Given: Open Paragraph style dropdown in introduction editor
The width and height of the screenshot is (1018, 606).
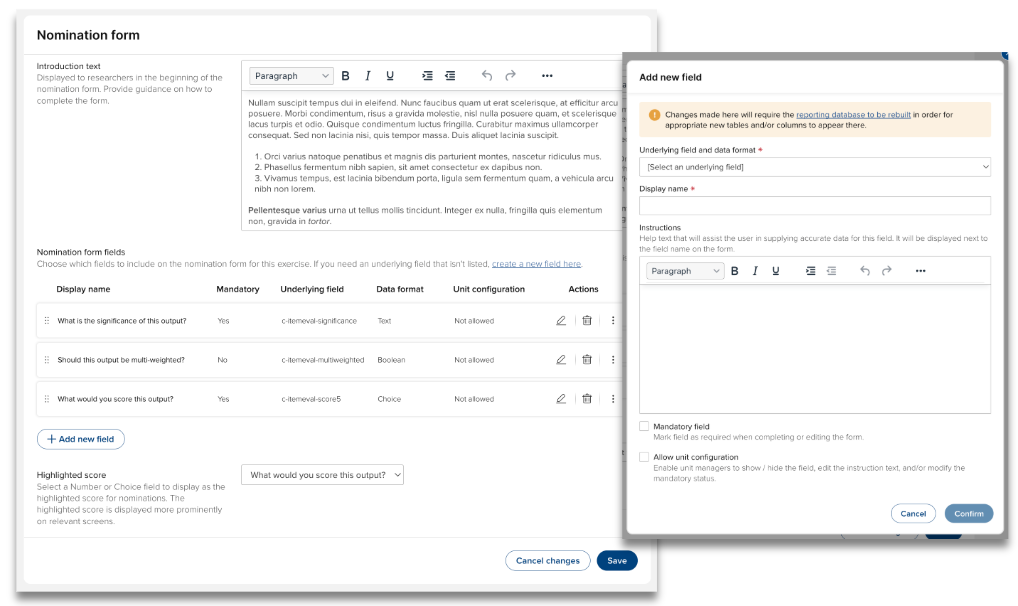Looking at the screenshot, I should [x=291, y=76].
